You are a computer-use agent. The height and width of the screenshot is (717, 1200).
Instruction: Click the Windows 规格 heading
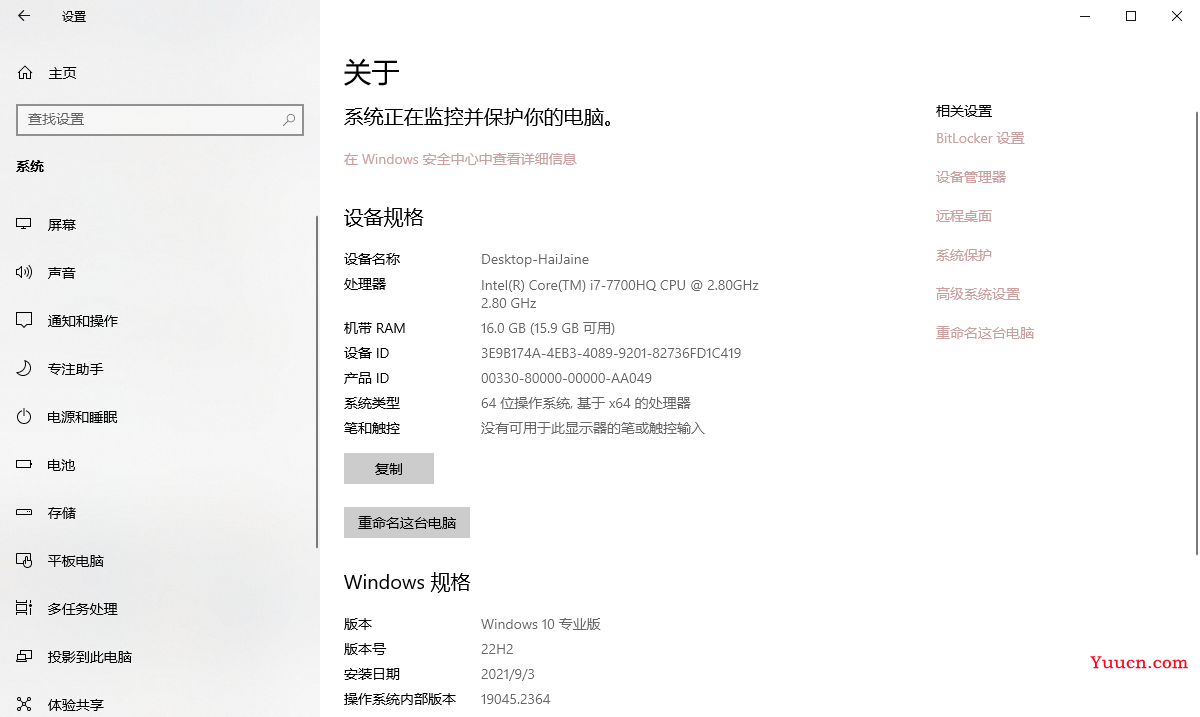407,582
